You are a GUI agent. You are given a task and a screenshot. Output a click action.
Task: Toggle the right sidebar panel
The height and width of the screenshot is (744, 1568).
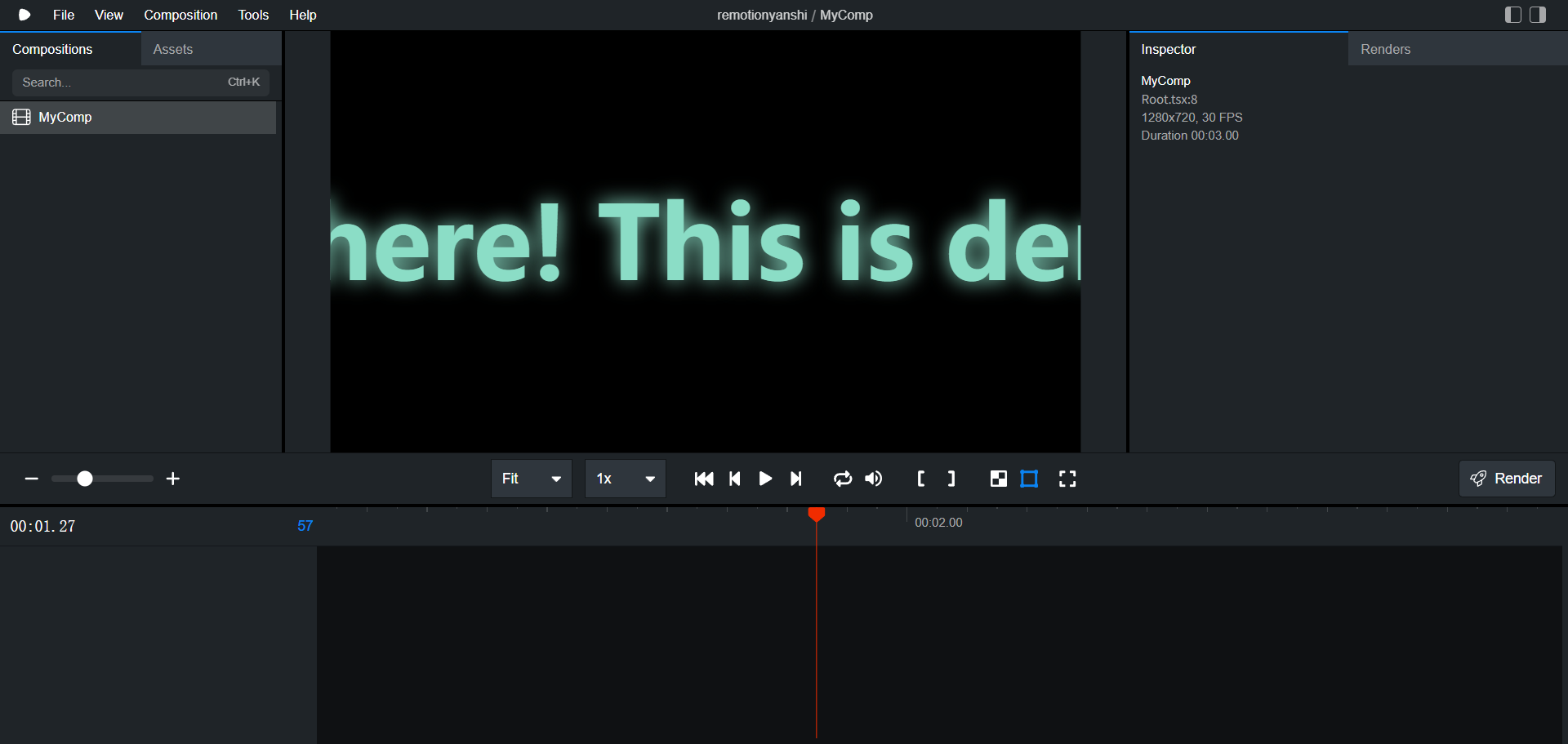pos(1538,15)
